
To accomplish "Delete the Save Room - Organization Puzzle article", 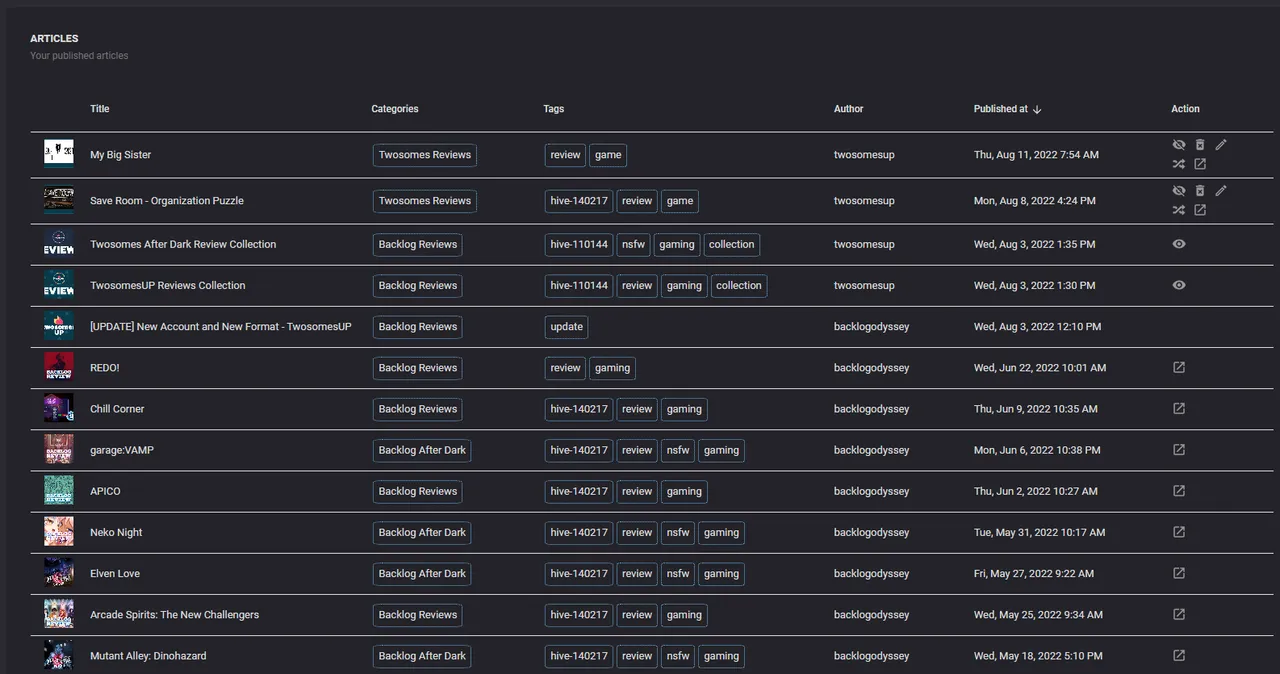I will [1200, 191].
